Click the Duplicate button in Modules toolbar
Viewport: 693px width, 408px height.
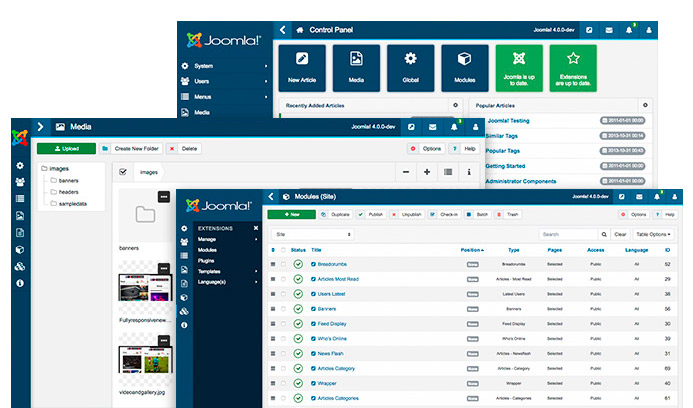coord(335,214)
